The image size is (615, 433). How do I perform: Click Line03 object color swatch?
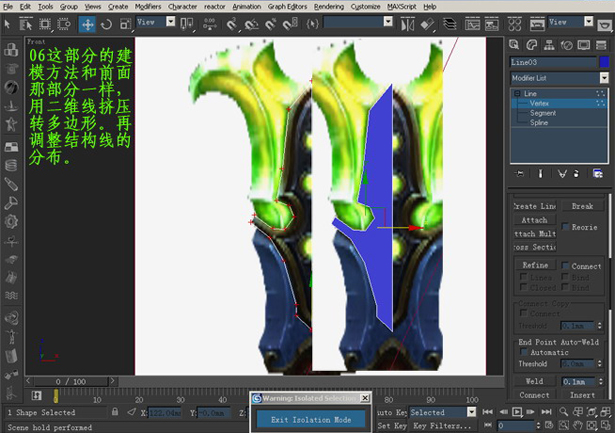[x=604, y=62]
